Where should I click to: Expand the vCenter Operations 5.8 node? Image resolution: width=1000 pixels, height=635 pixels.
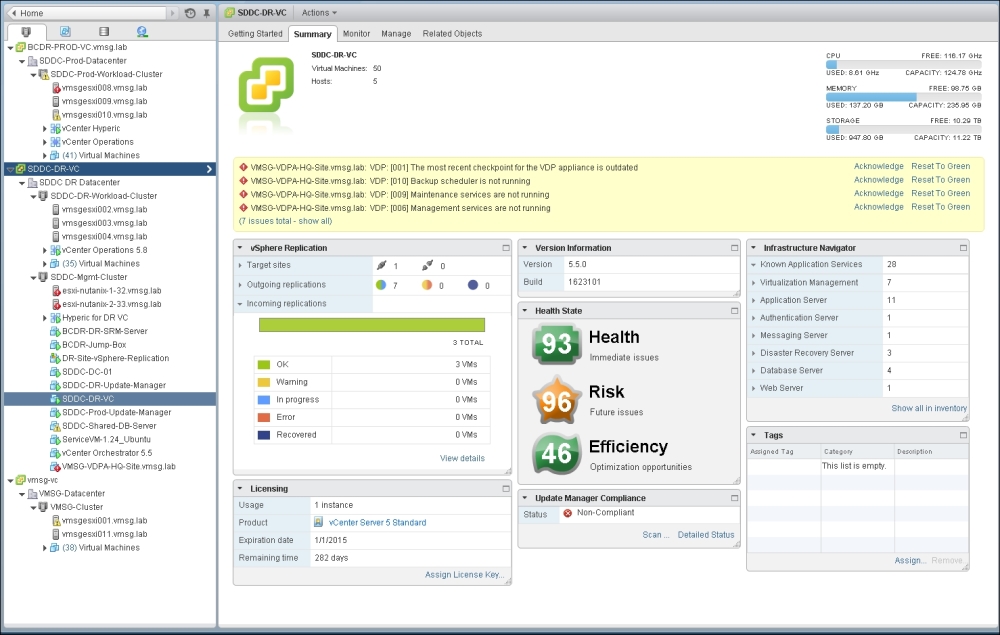point(45,251)
